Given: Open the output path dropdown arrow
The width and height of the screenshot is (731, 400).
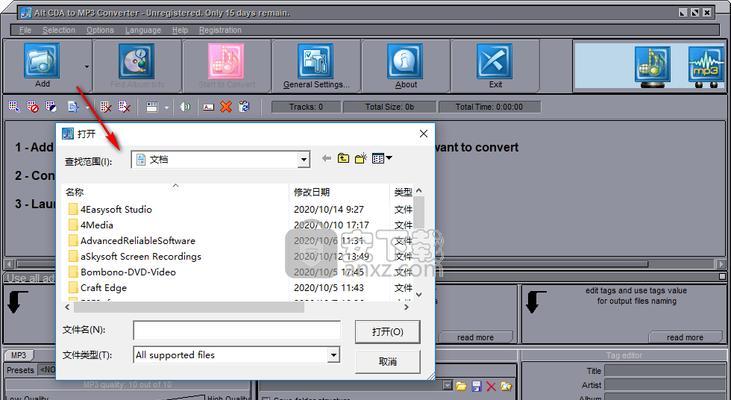Looking at the screenshot, I should [448, 386].
